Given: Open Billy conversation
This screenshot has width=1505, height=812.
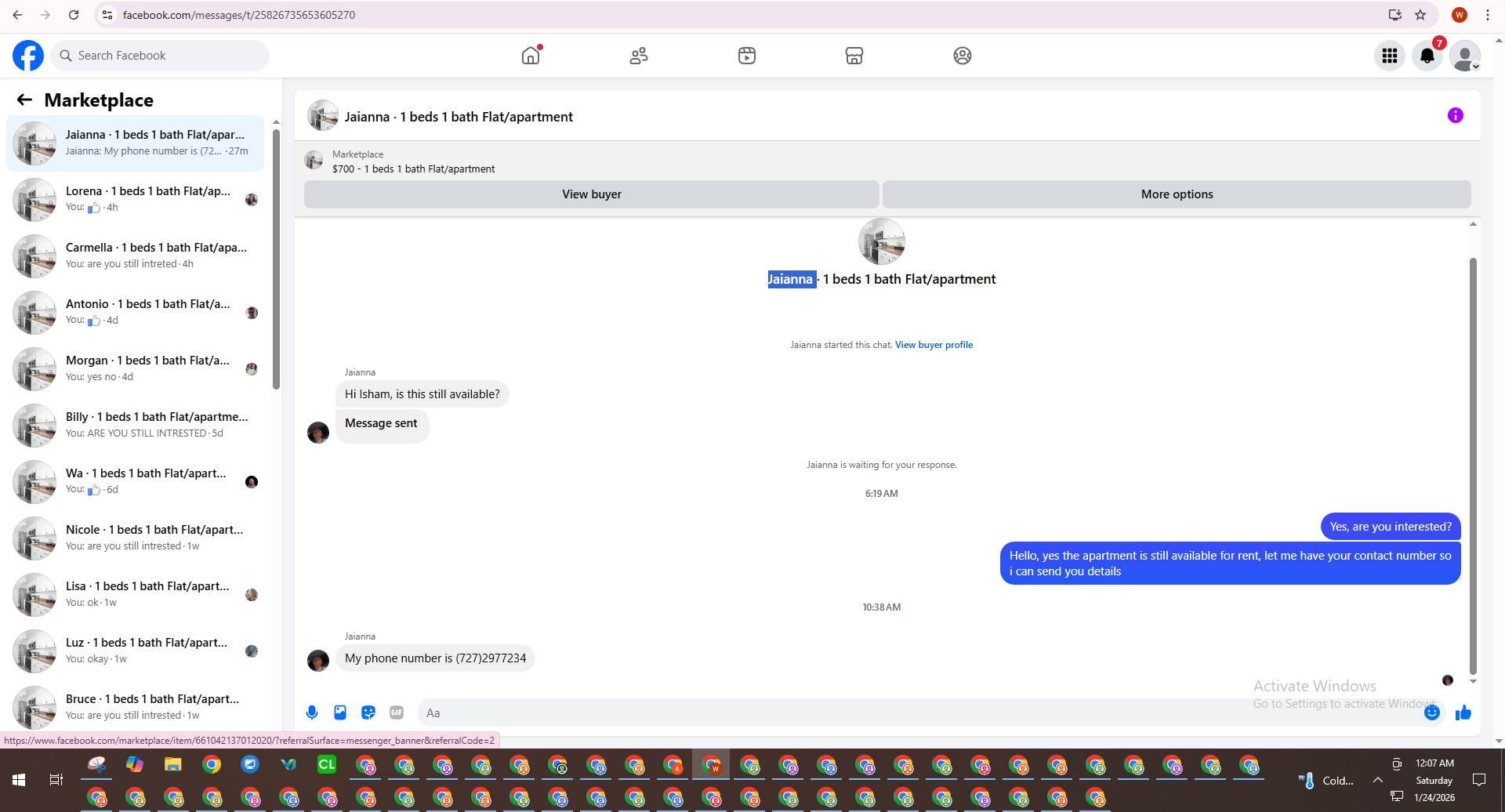Looking at the screenshot, I should [x=136, y=426].
